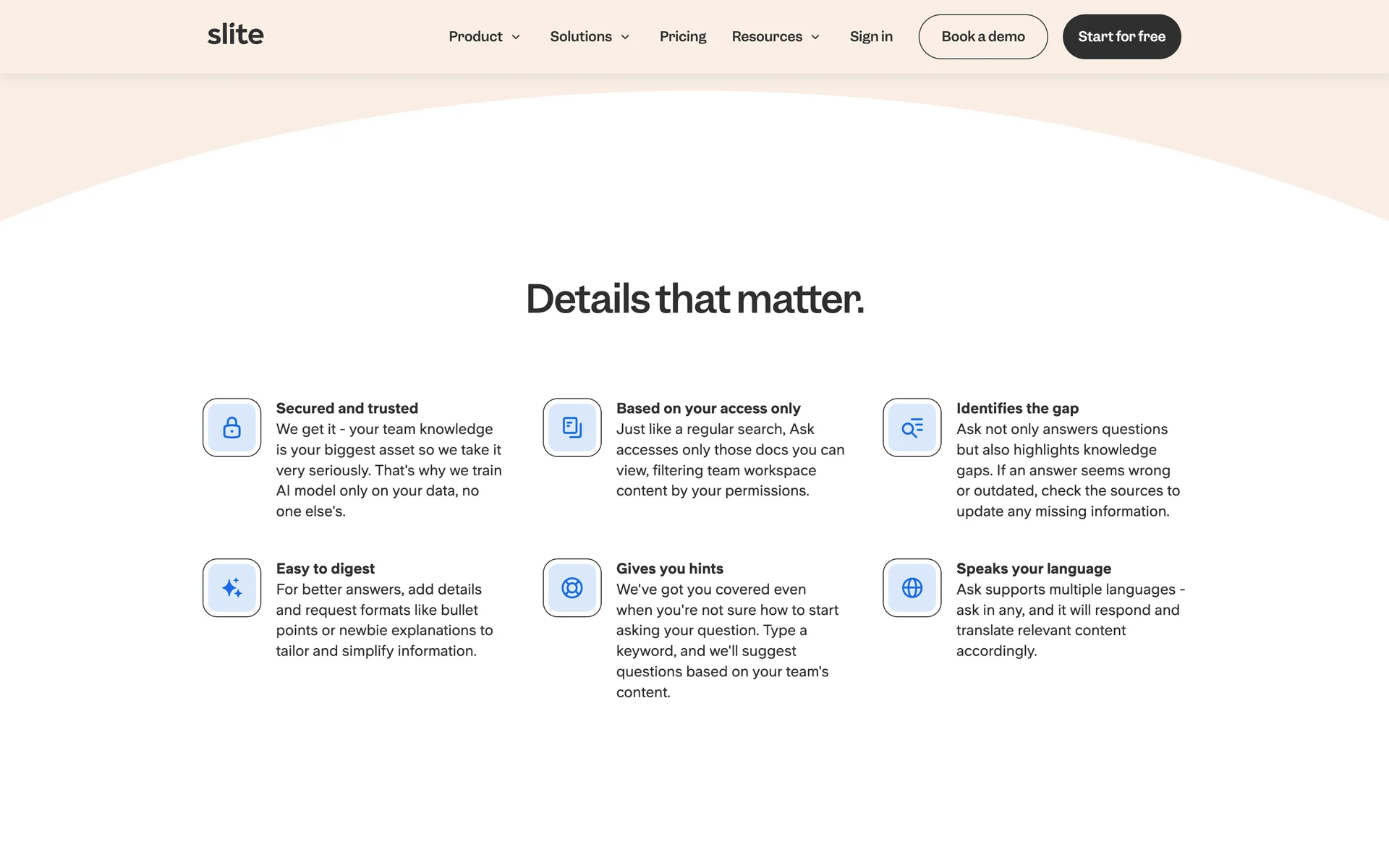The height and width of the screenshot is (868, 1389).
Task: Click the Secured and trusted title
Action: (x=347, y=408)
